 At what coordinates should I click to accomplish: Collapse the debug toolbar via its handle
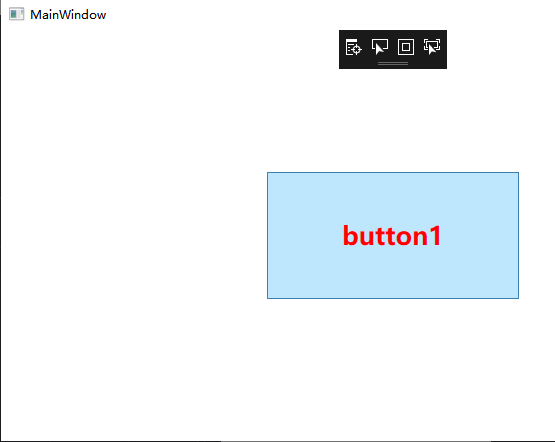click(x=393, y=64)
